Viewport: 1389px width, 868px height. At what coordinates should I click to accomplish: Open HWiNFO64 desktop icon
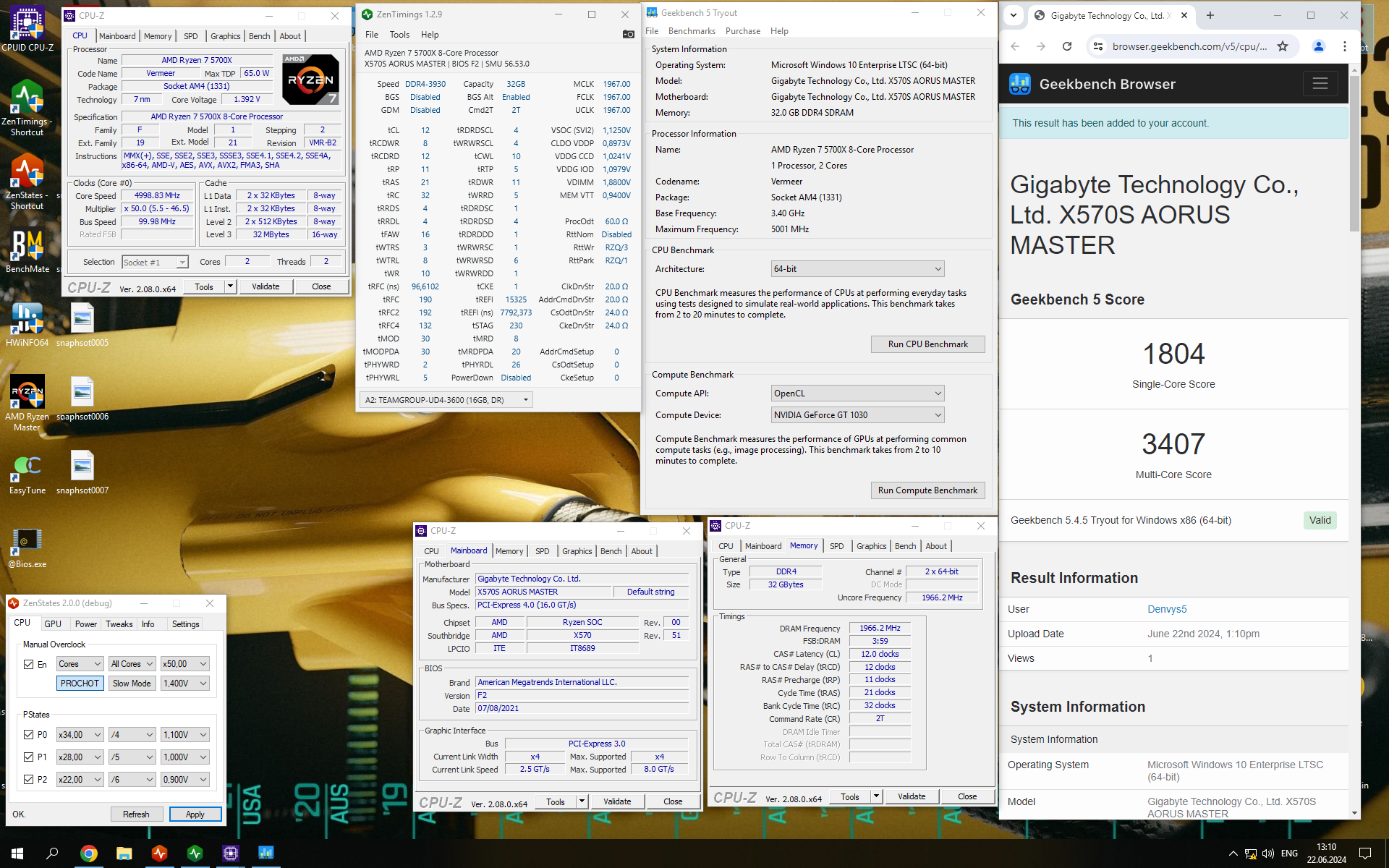coord(27,325)
